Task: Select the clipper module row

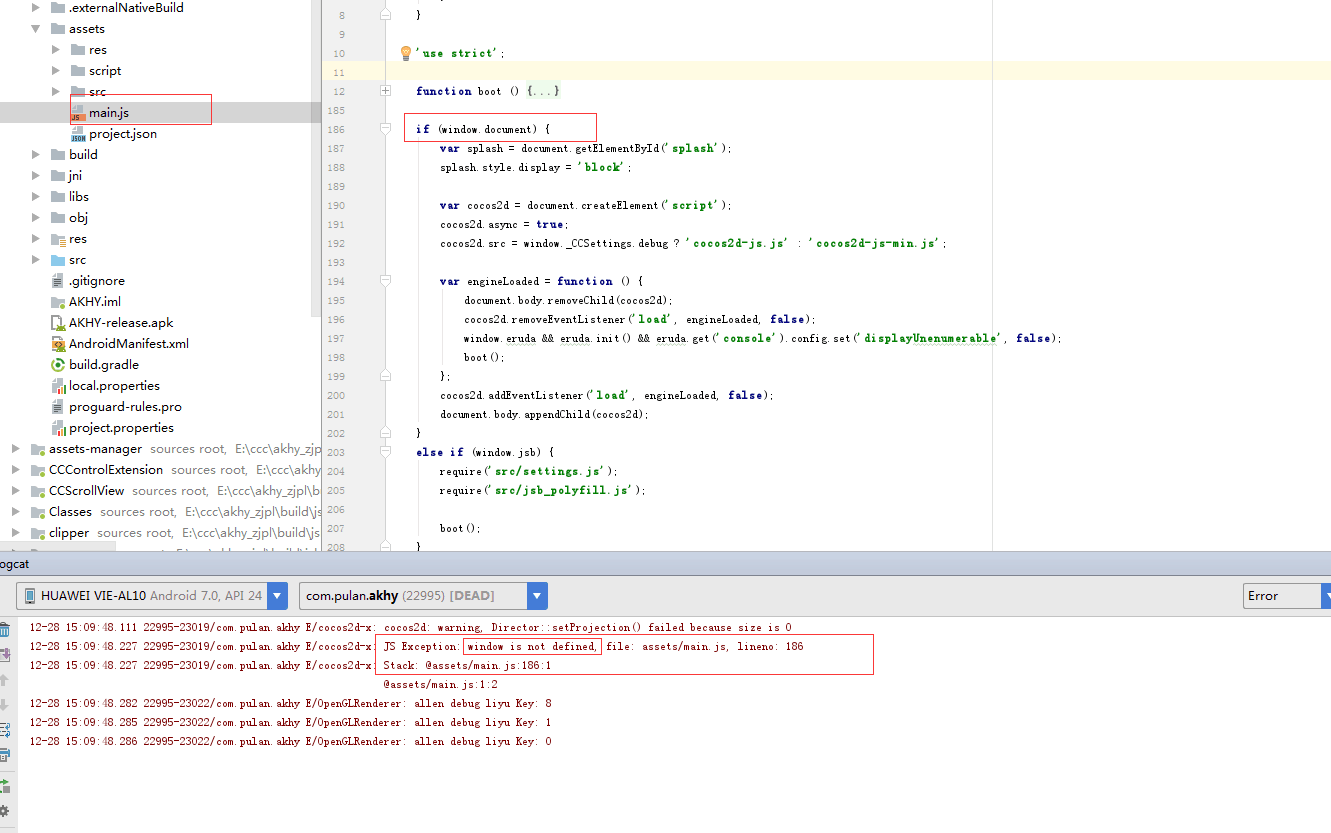Action: (160, 533)
